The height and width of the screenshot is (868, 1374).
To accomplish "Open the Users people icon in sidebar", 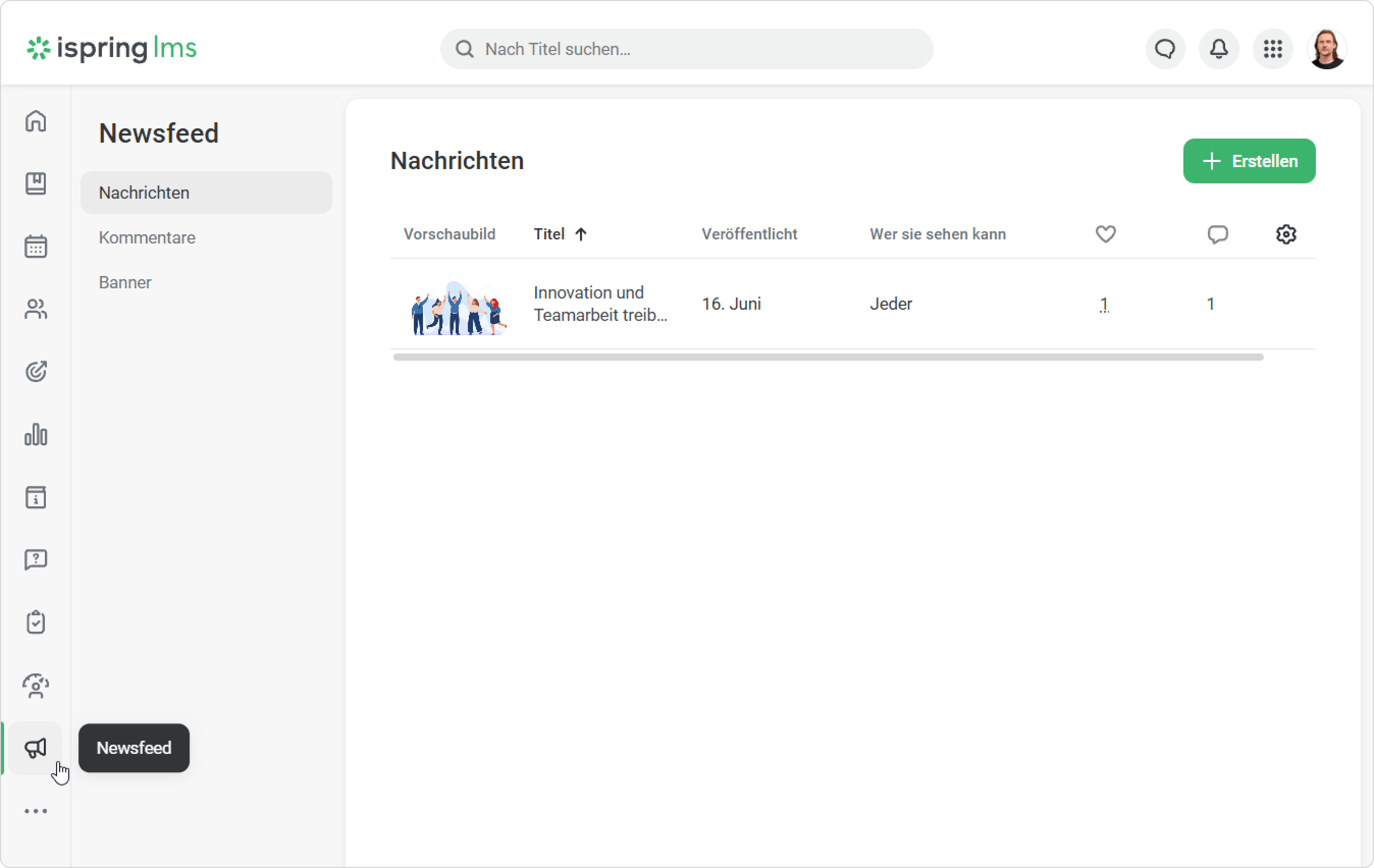I will point(35,309).
